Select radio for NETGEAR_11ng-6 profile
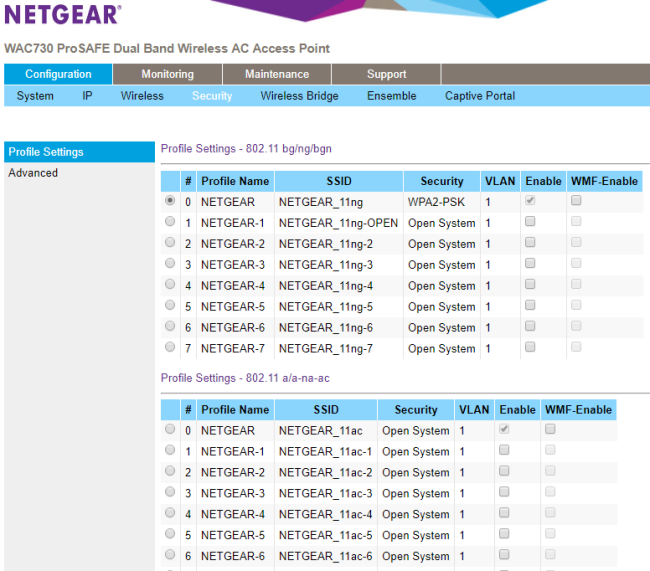 170,326
